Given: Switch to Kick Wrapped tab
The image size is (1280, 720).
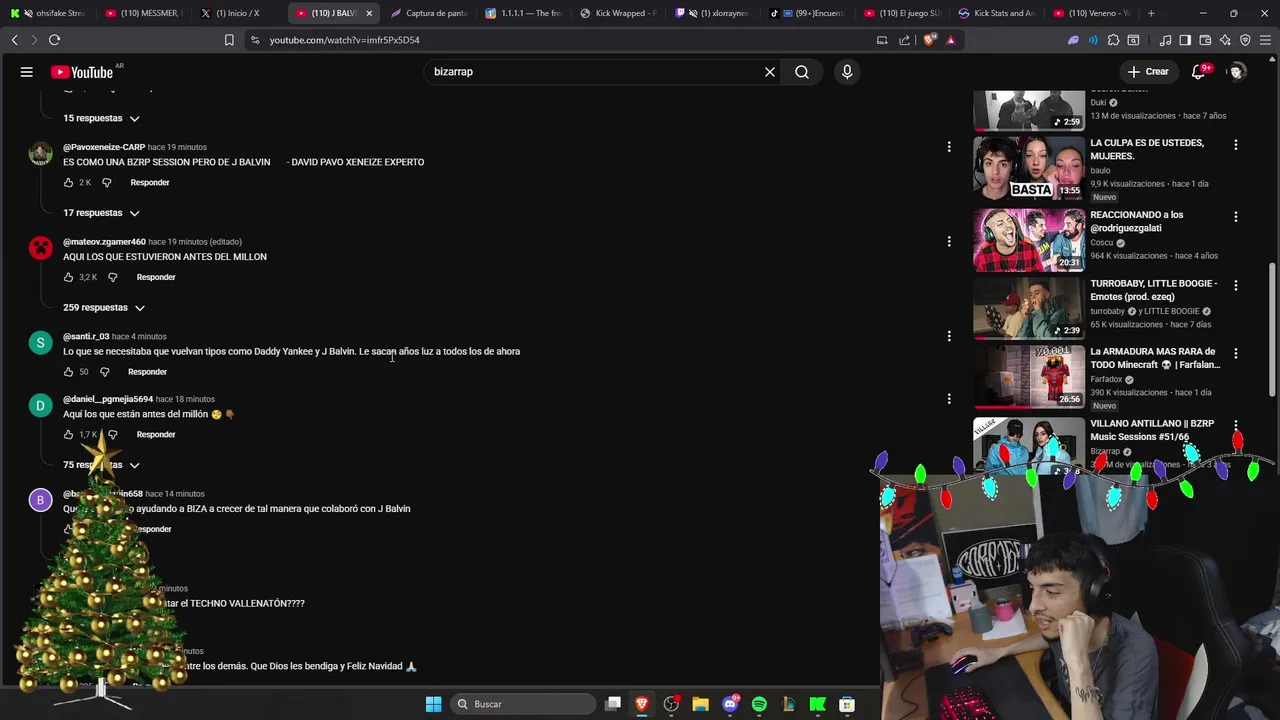Looking at the screenshot, I should (618, 13).
